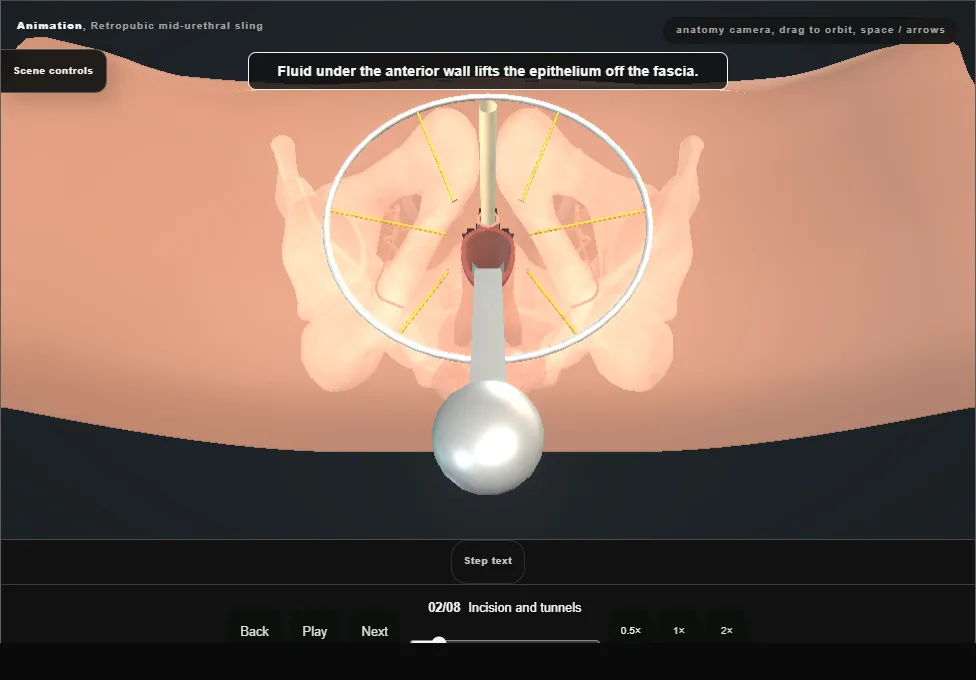
Task: Toggle the Step text button
Action: (488, 561)
